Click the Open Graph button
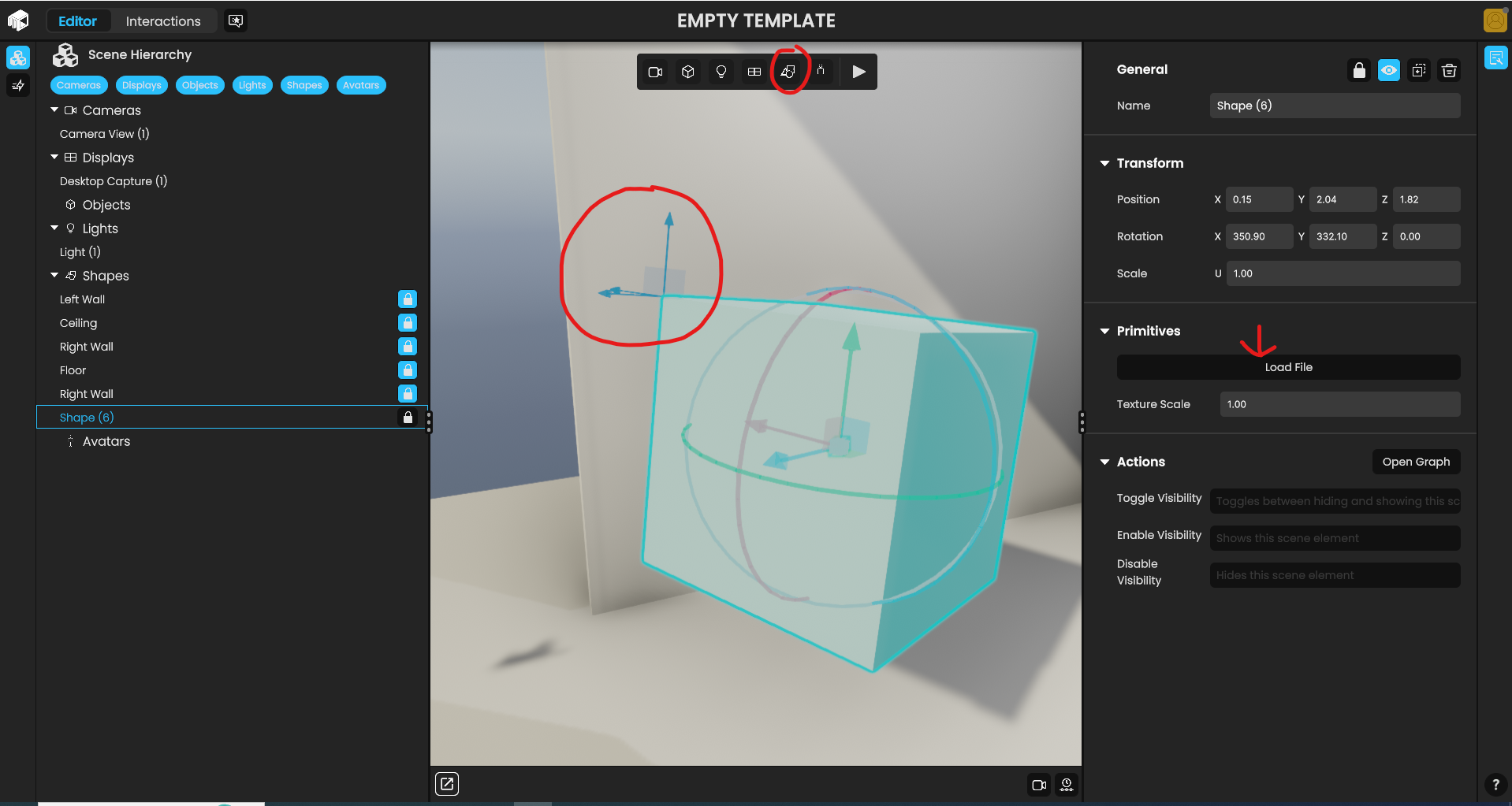Image resolution: width=1512 pixels, height=806 pixels. [1415, 462]
